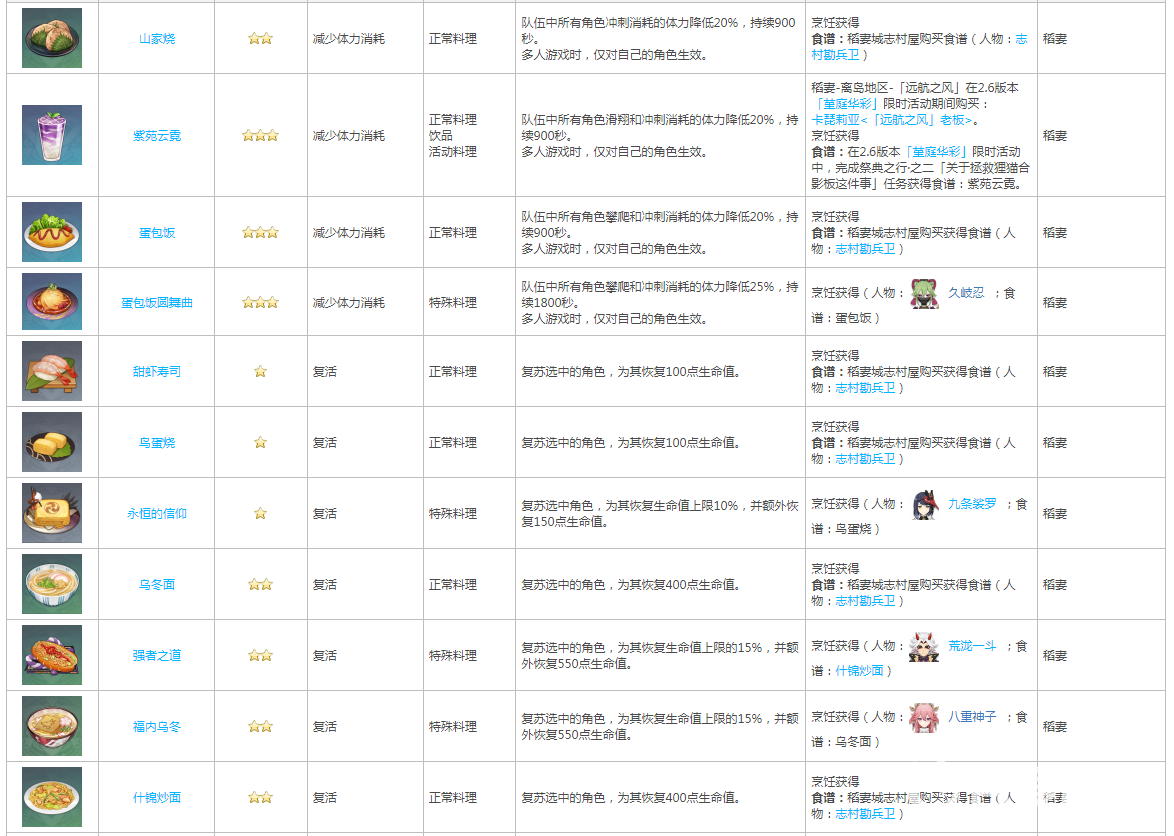
Task: Open 志村勘兵卫 link in the 乌冬面 row
Action: 866,602
